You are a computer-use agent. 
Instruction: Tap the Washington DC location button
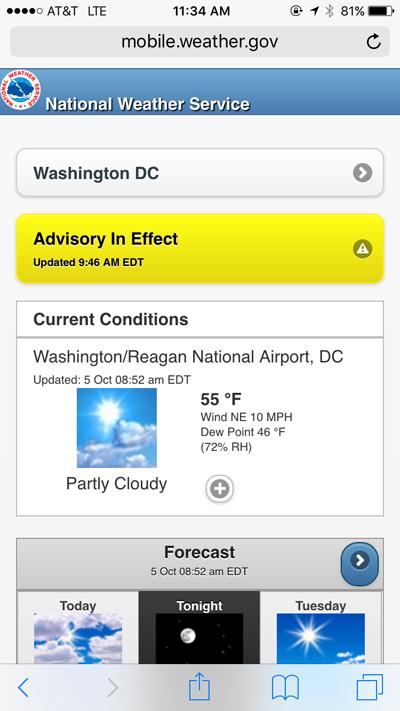[200, 173]
